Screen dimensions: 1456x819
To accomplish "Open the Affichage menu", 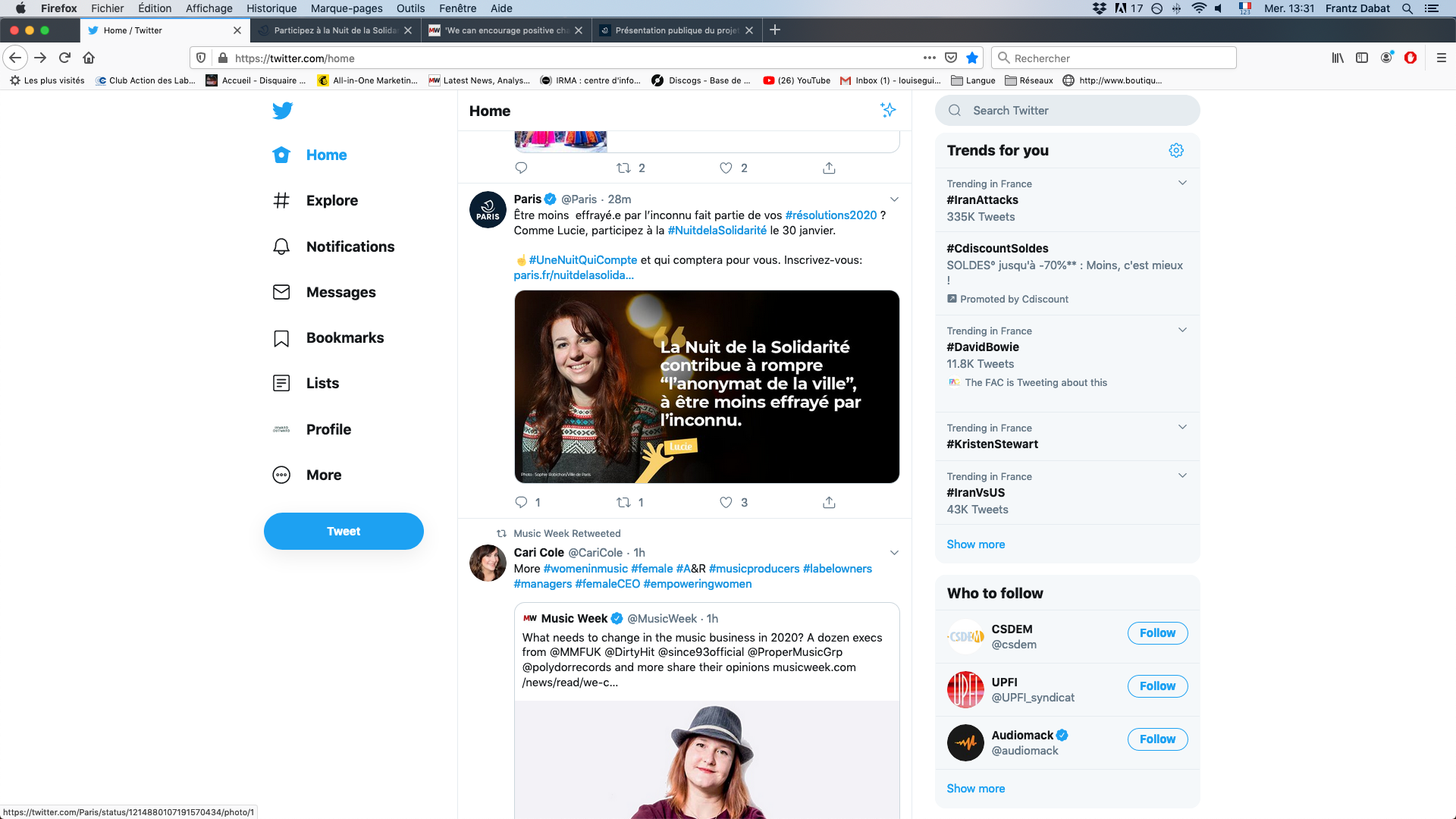I will 209,8.
